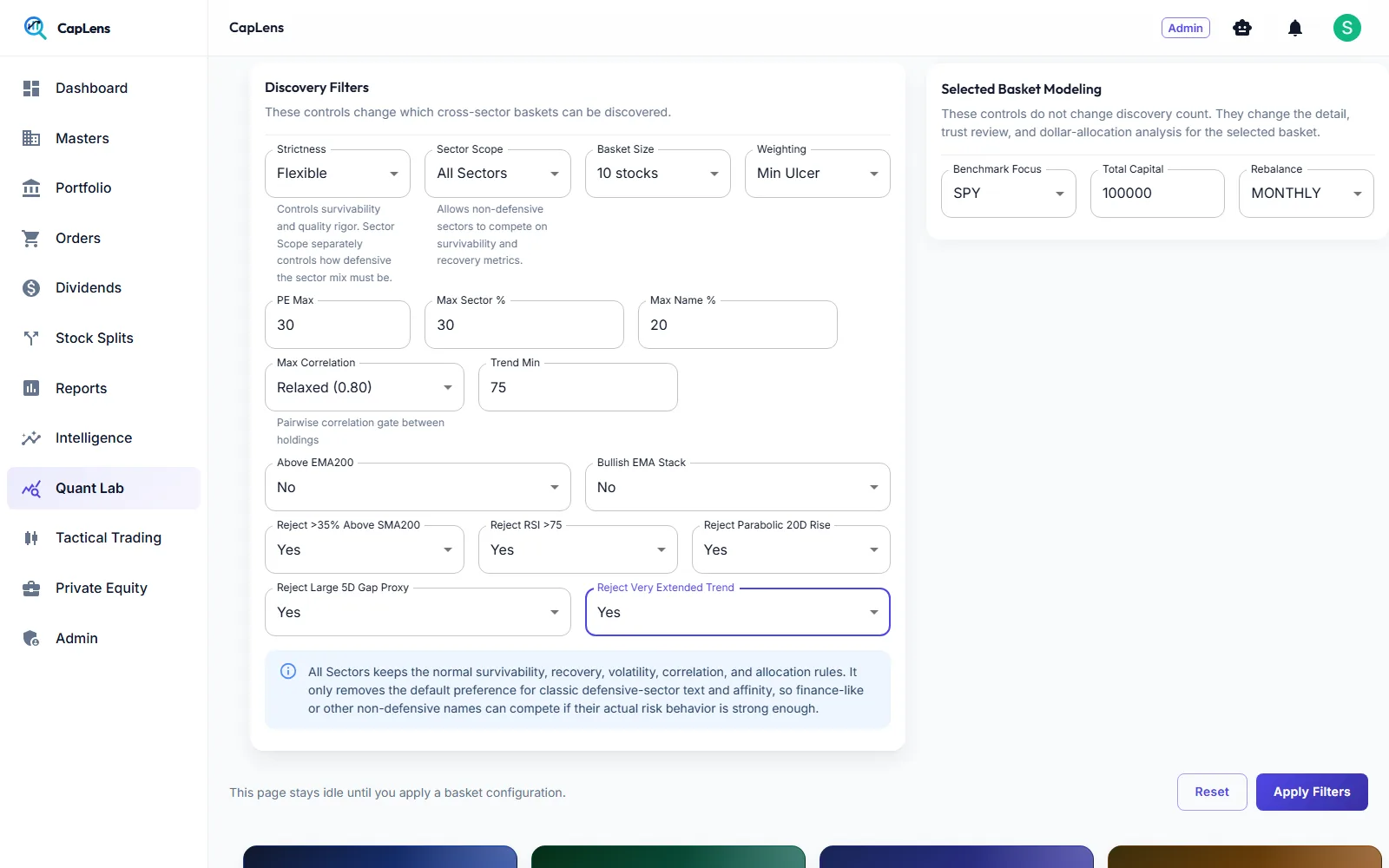The image size is (1389, 868).
Task: Click the CapLens logo icon
Action: (x=35, y=28)
